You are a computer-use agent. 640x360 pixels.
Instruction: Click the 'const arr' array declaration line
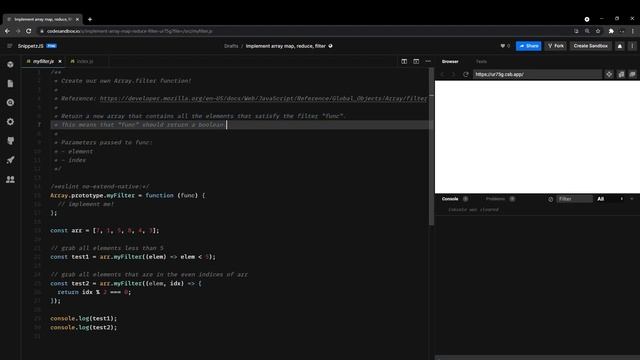[x=104, y=231]
